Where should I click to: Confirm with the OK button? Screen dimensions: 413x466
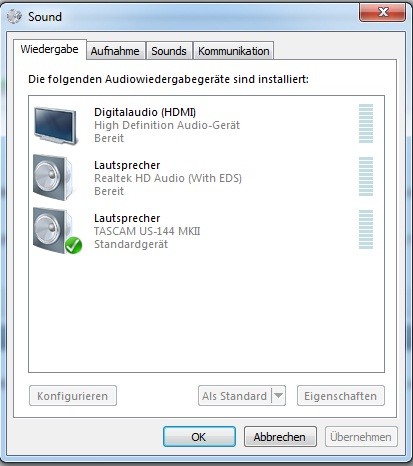pyautogui.click(x=199, y=436)
